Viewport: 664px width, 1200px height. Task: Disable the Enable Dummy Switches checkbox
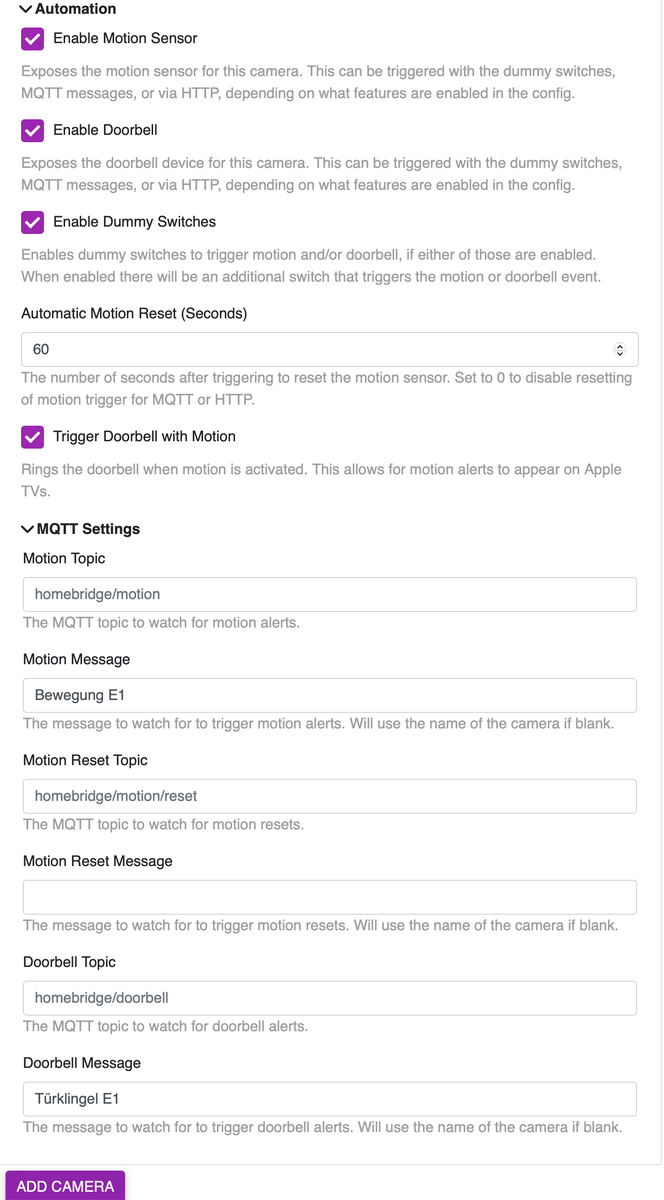[33, 222]
